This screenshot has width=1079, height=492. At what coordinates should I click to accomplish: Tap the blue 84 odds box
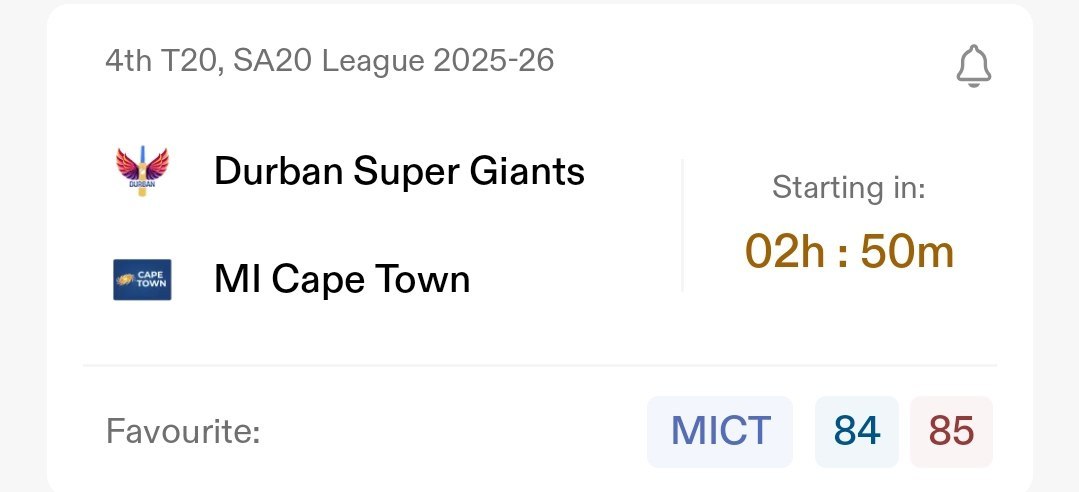pyautogui.click(x=856, y=432)
